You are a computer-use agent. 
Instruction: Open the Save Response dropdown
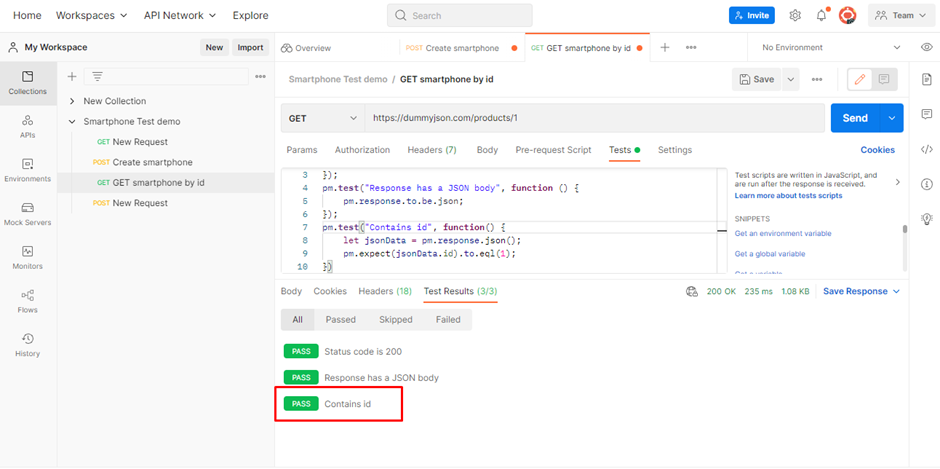861,291
